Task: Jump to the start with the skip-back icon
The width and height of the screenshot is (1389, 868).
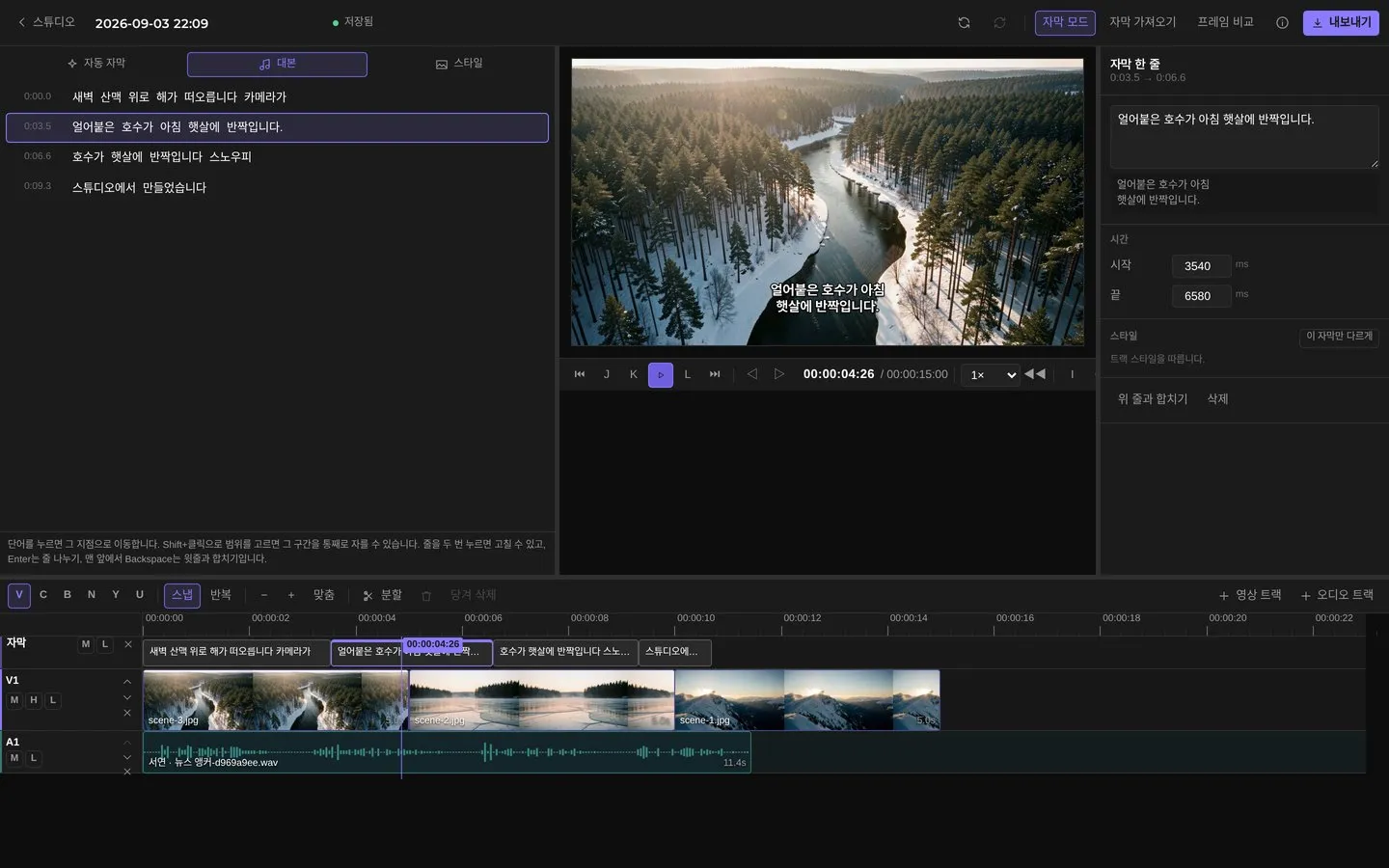Action: [x=580, y=374]
